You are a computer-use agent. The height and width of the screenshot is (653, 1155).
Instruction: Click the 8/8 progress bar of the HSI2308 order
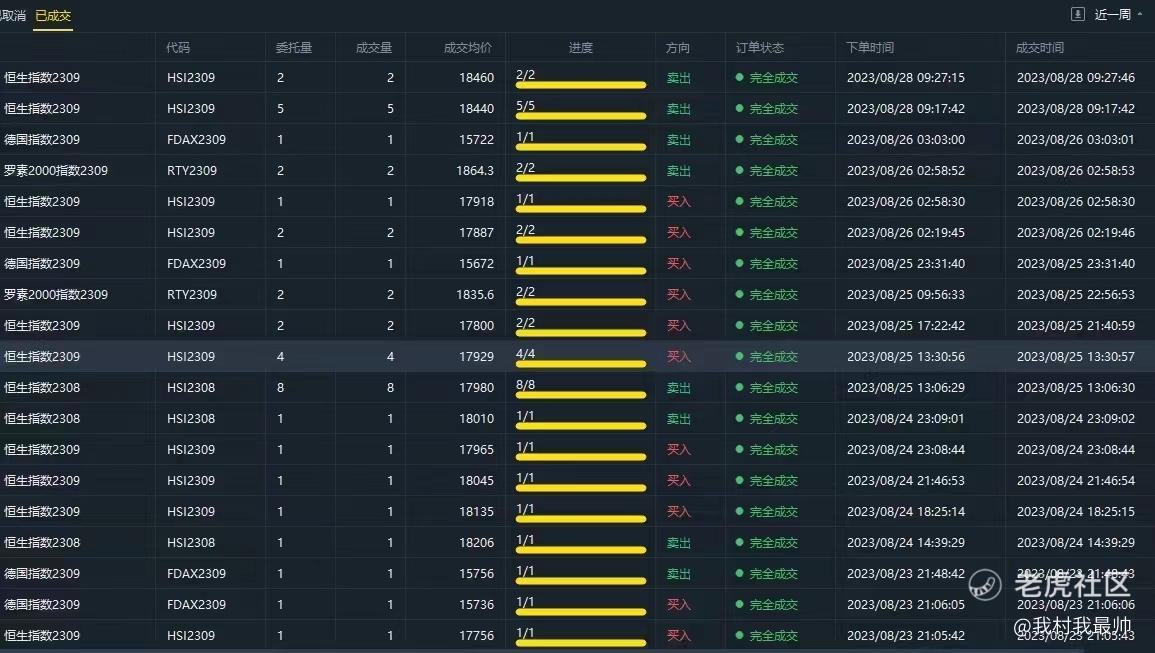pos(580,395)
